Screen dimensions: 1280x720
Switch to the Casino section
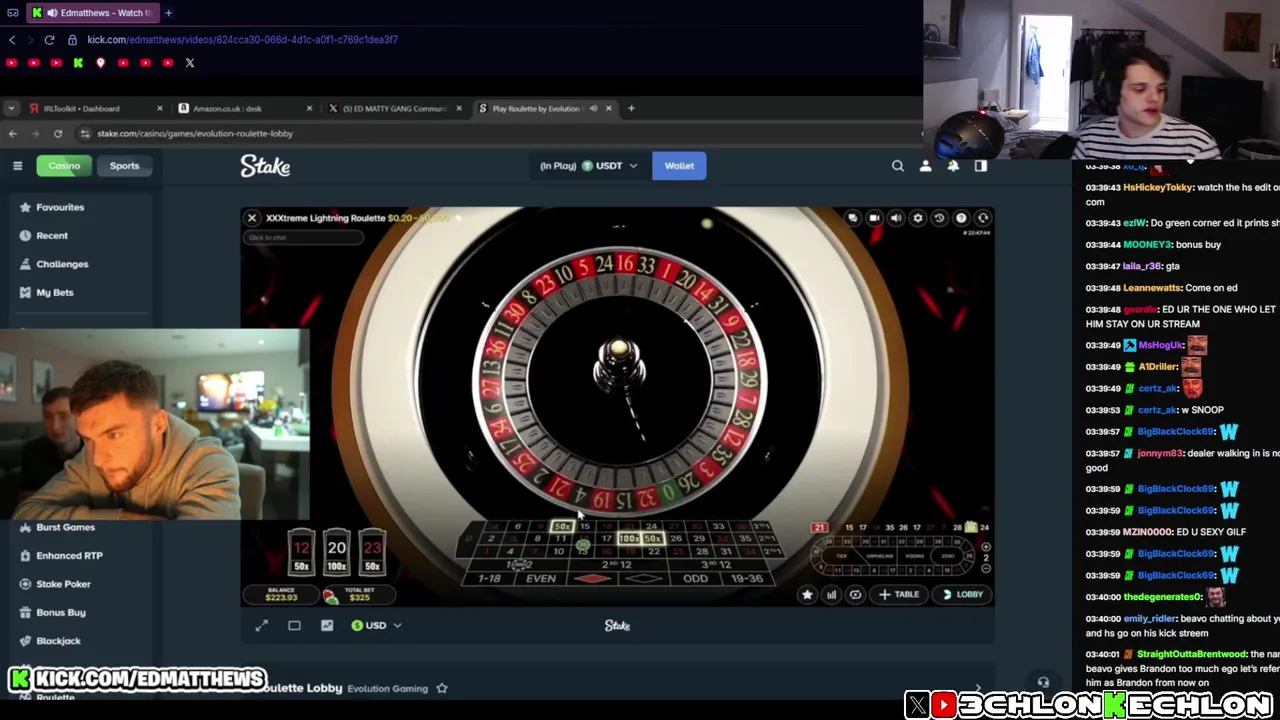click(x=64, y=166)
